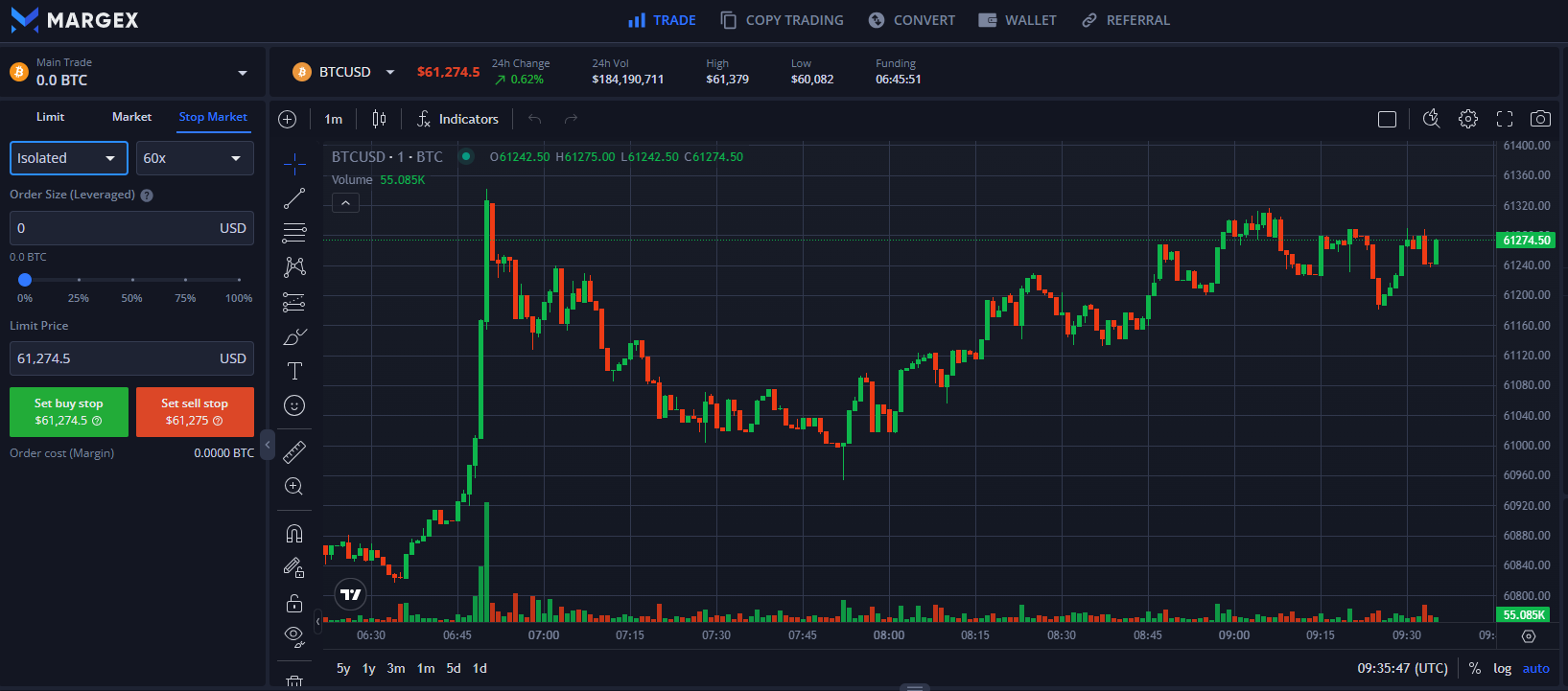Click the Limit Price input field
Viewport: 1568px width, 691px height.
tap(115, 358)
